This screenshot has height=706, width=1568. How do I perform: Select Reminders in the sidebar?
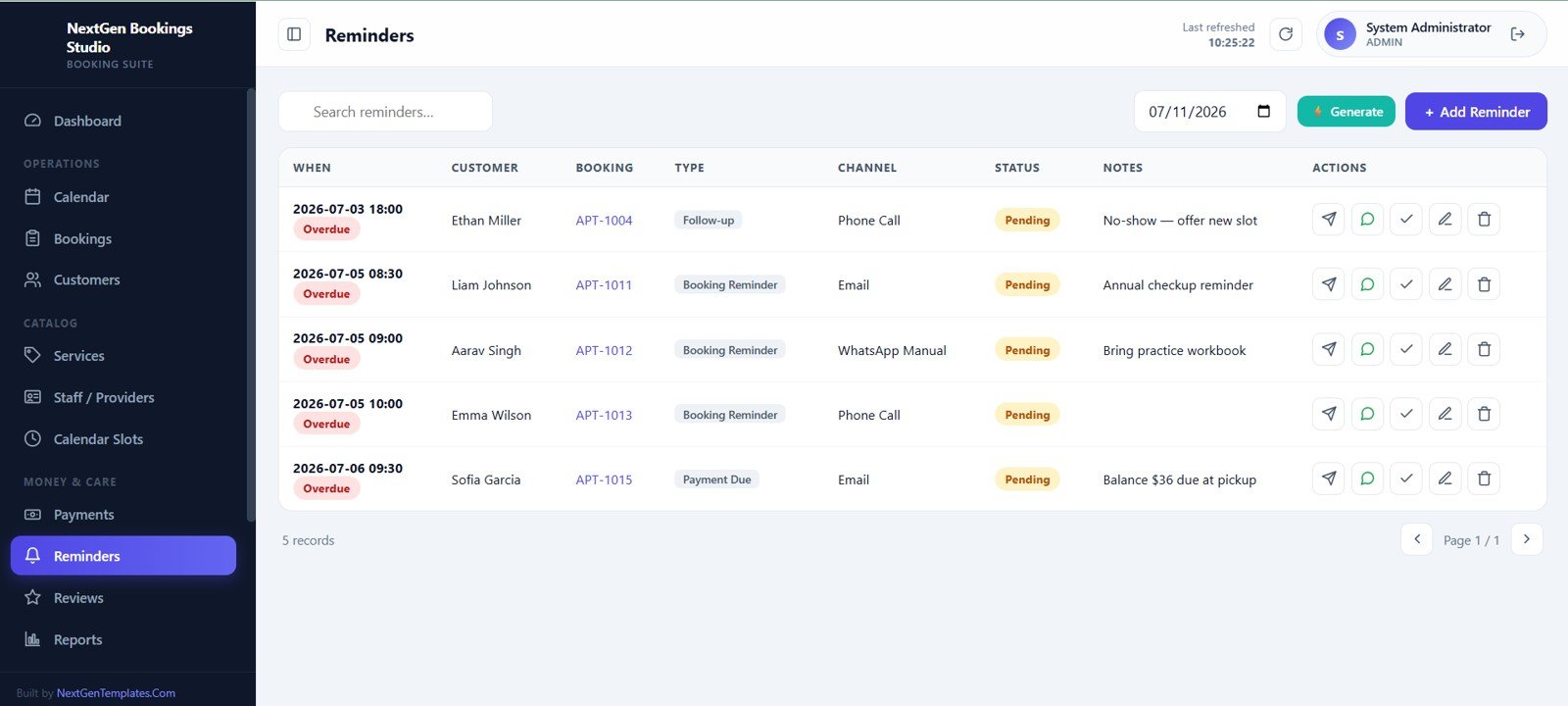pos(123,556)
